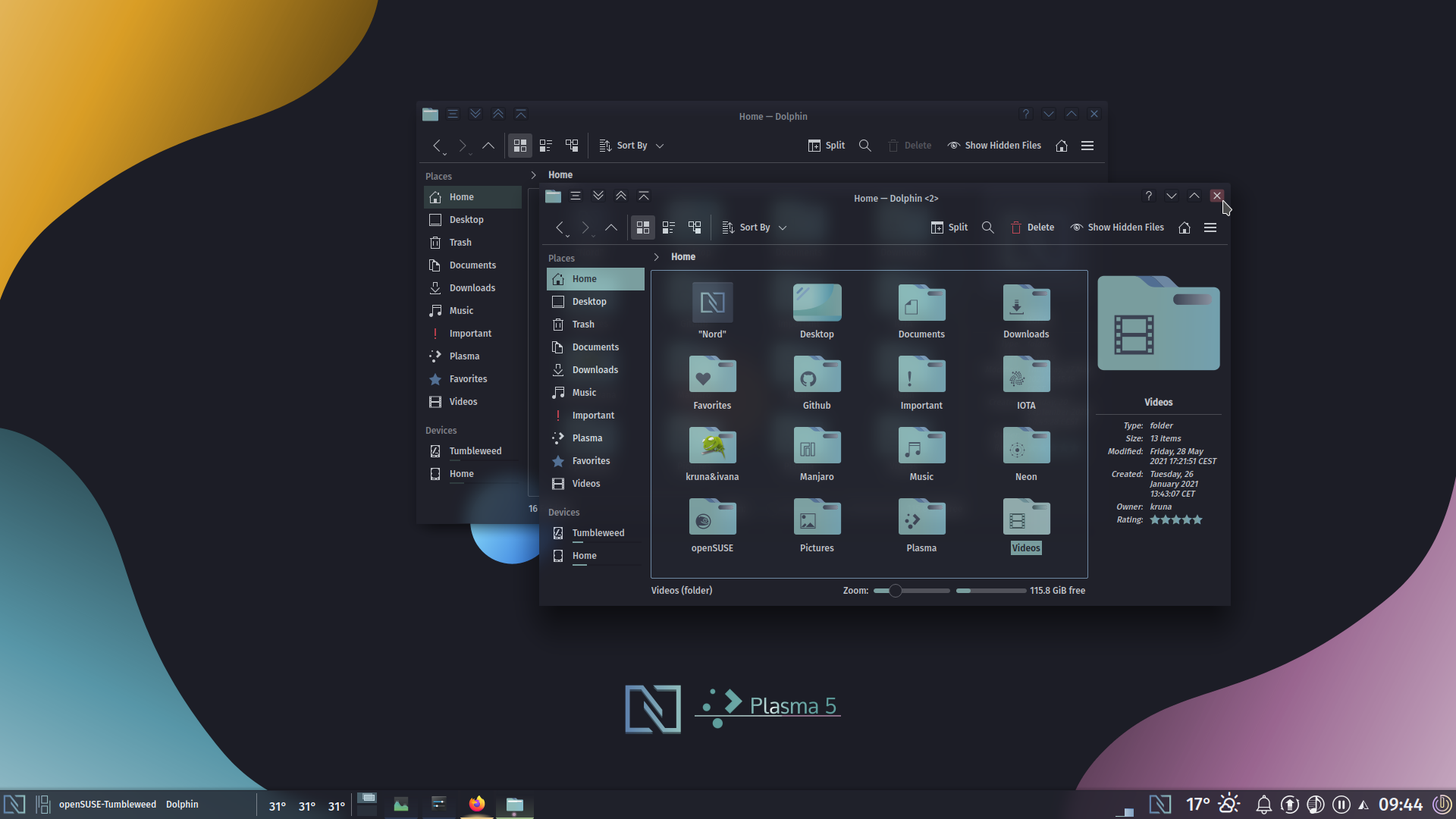Go up one level in front Dolphin window
This screenshot has height=819, width=1456.
click(611, 227)
